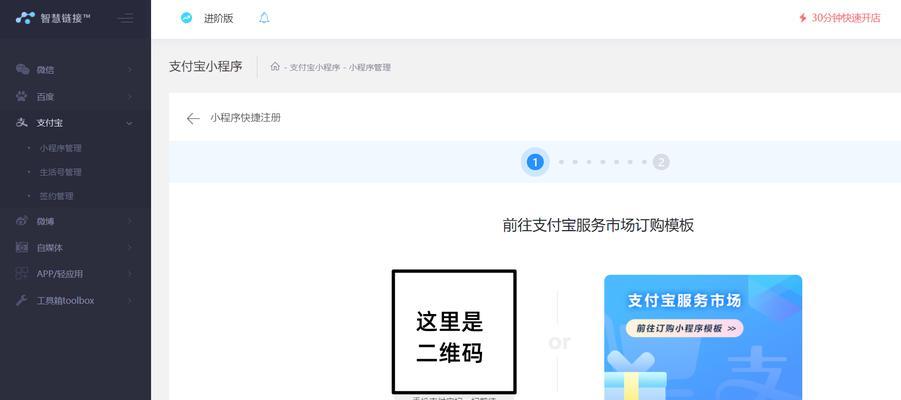Click the 前往支付宝服务市场订购模板 heading
901x400 pixels.
coord(598,225)
